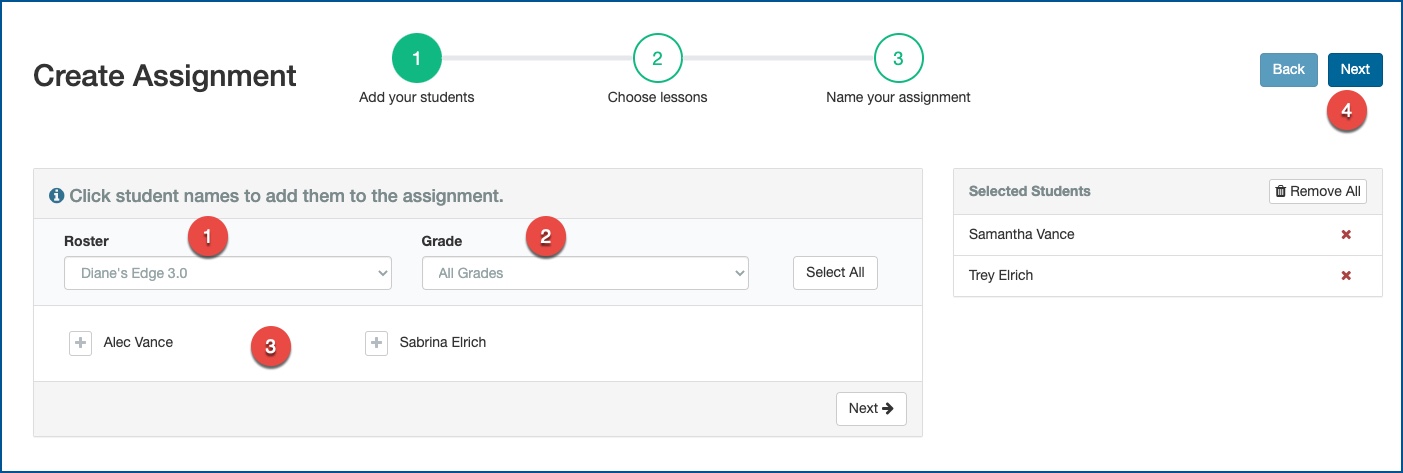
Task: Click red annotation marker number 1
Action: pyautogui.click(x=207, y=237)
